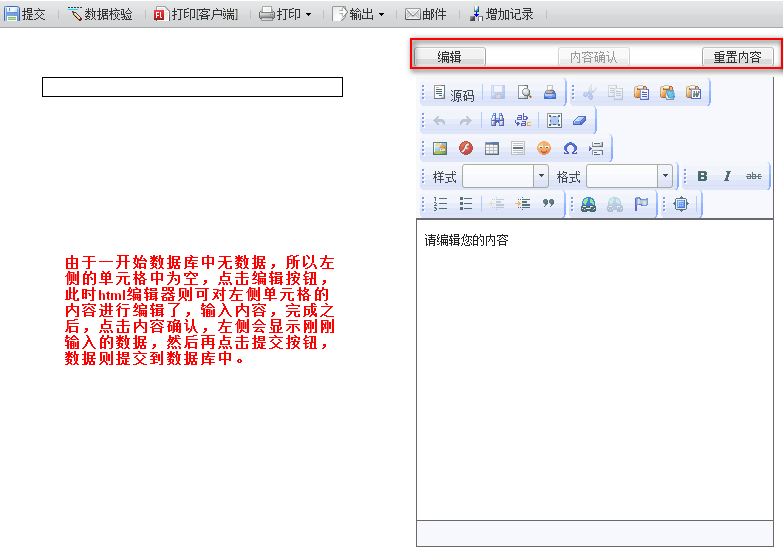Click the 编辑 edit button
Viewport: 783px width, 549px height.
pos(449,57)
